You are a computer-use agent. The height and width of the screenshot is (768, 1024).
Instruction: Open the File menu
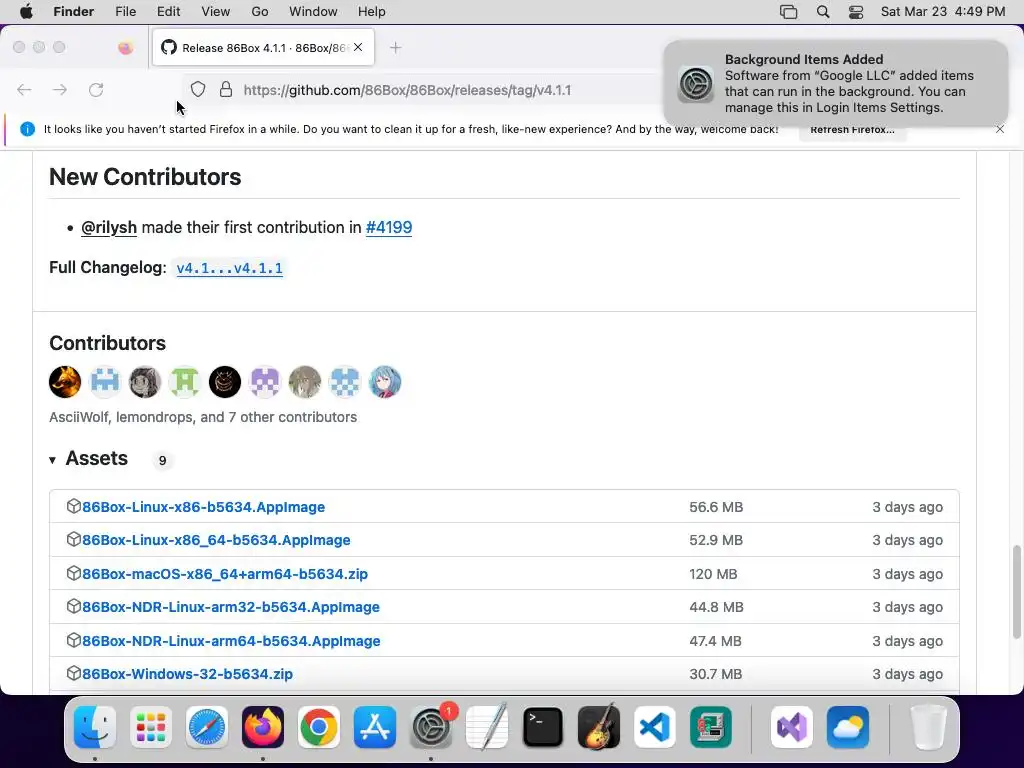click(x=125, y=12)
